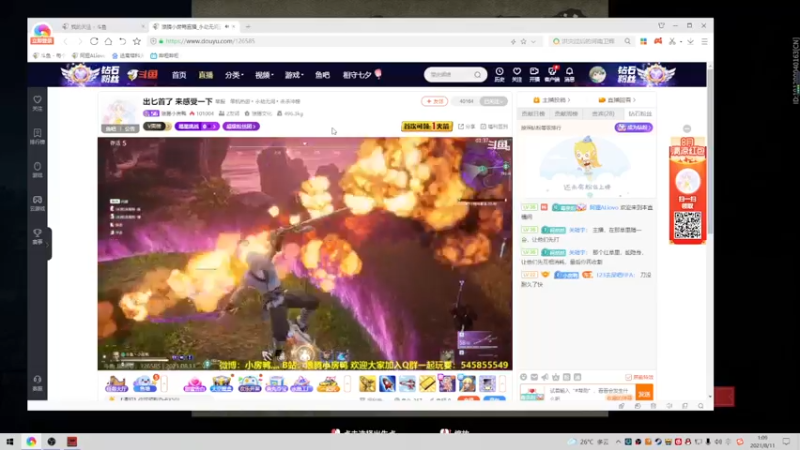
Task: Open the 首页 navigation item
Action: click(179, 75)
